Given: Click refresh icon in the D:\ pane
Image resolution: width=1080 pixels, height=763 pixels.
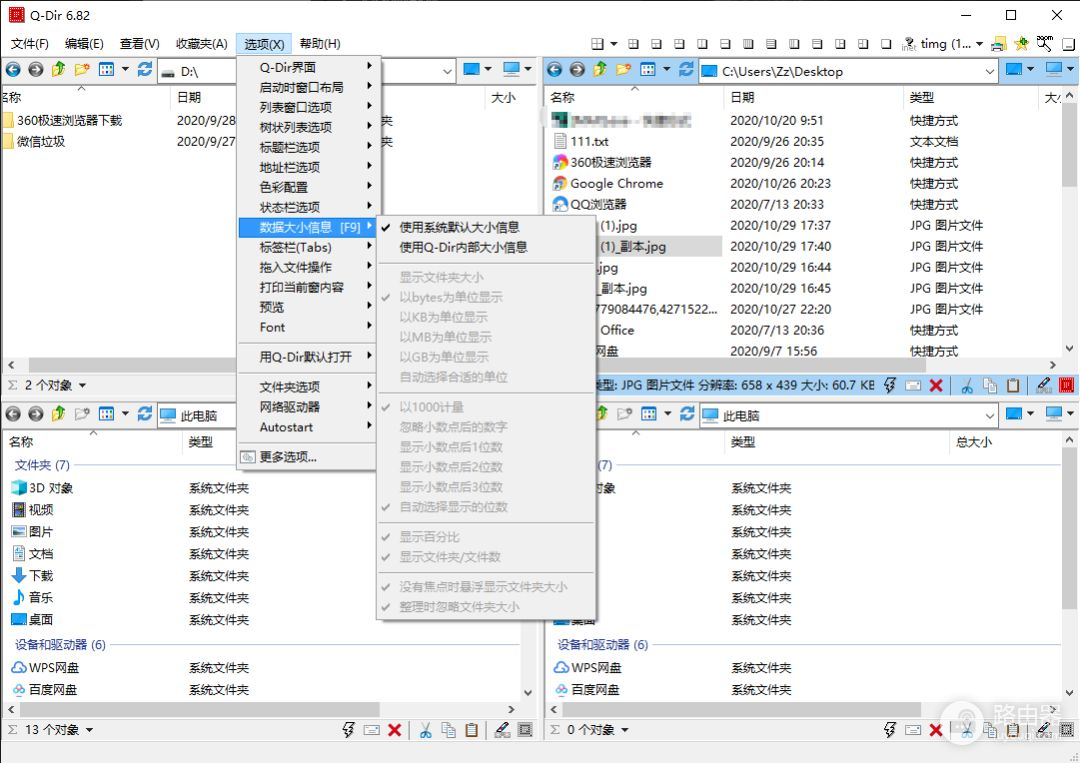Looking at the screenshot, I should click(x=145, y=69).
